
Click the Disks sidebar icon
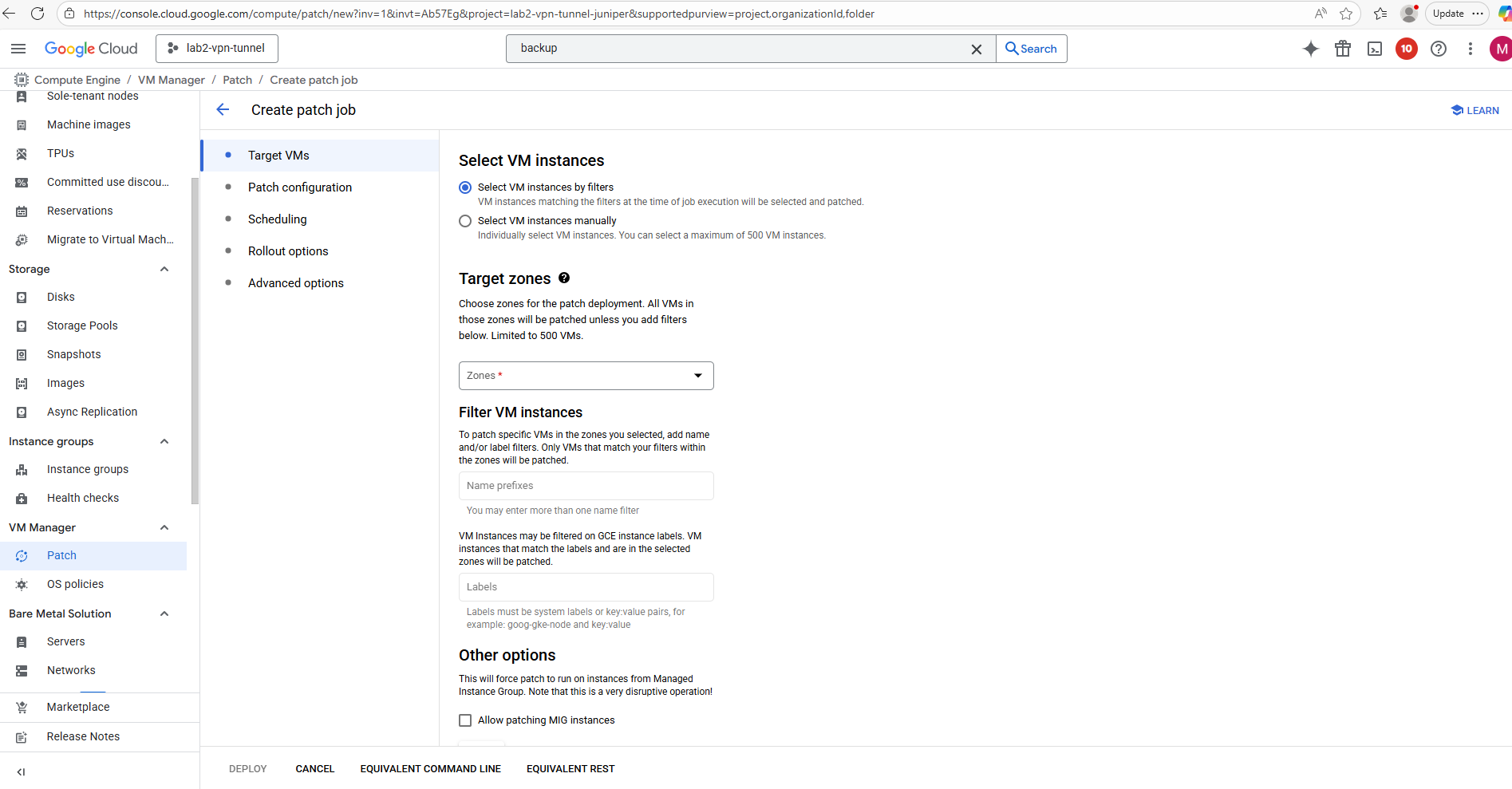[x=22, y=298]
